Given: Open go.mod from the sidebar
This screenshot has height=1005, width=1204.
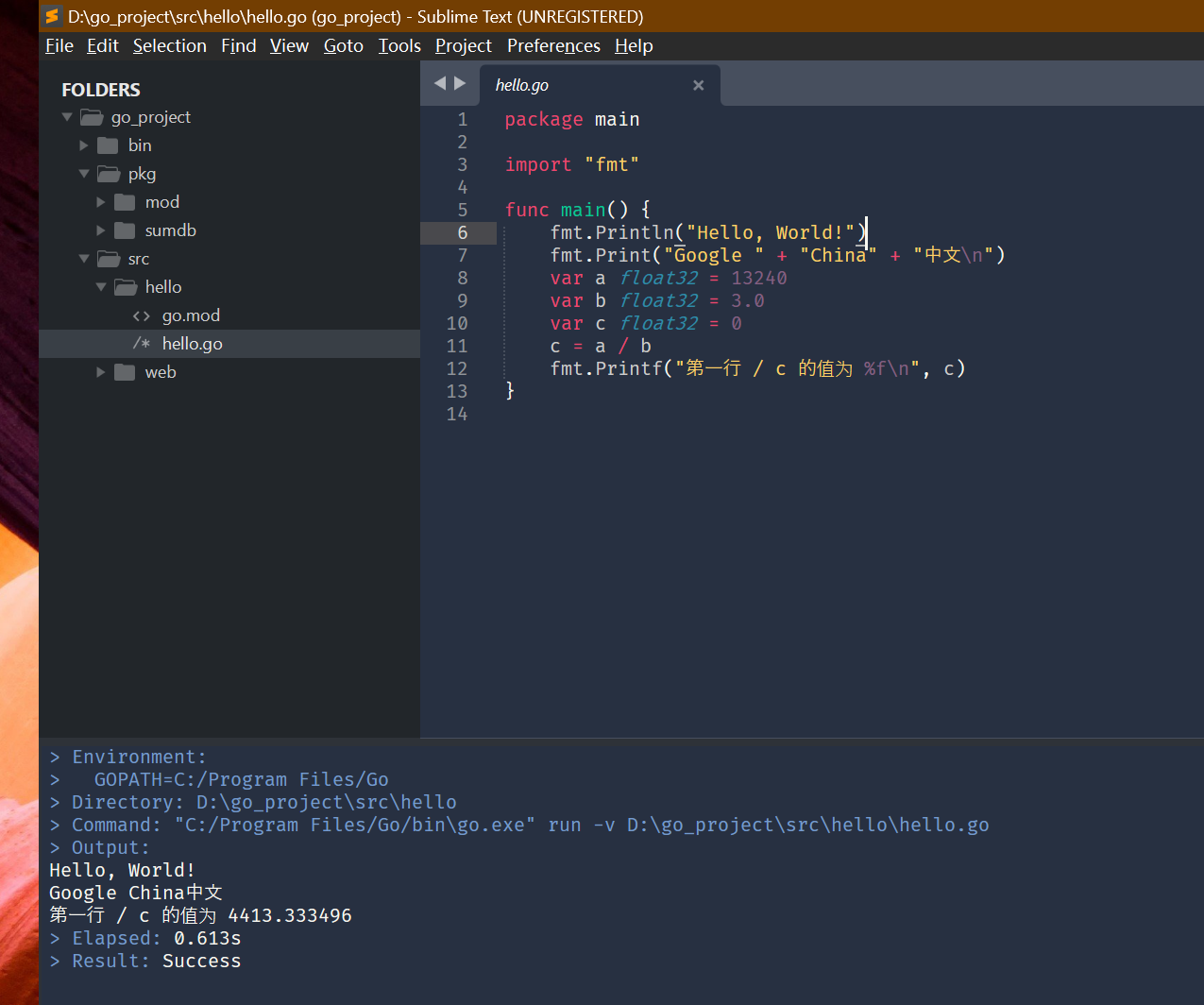Looking at the screenshot, I should click(191, 315).
